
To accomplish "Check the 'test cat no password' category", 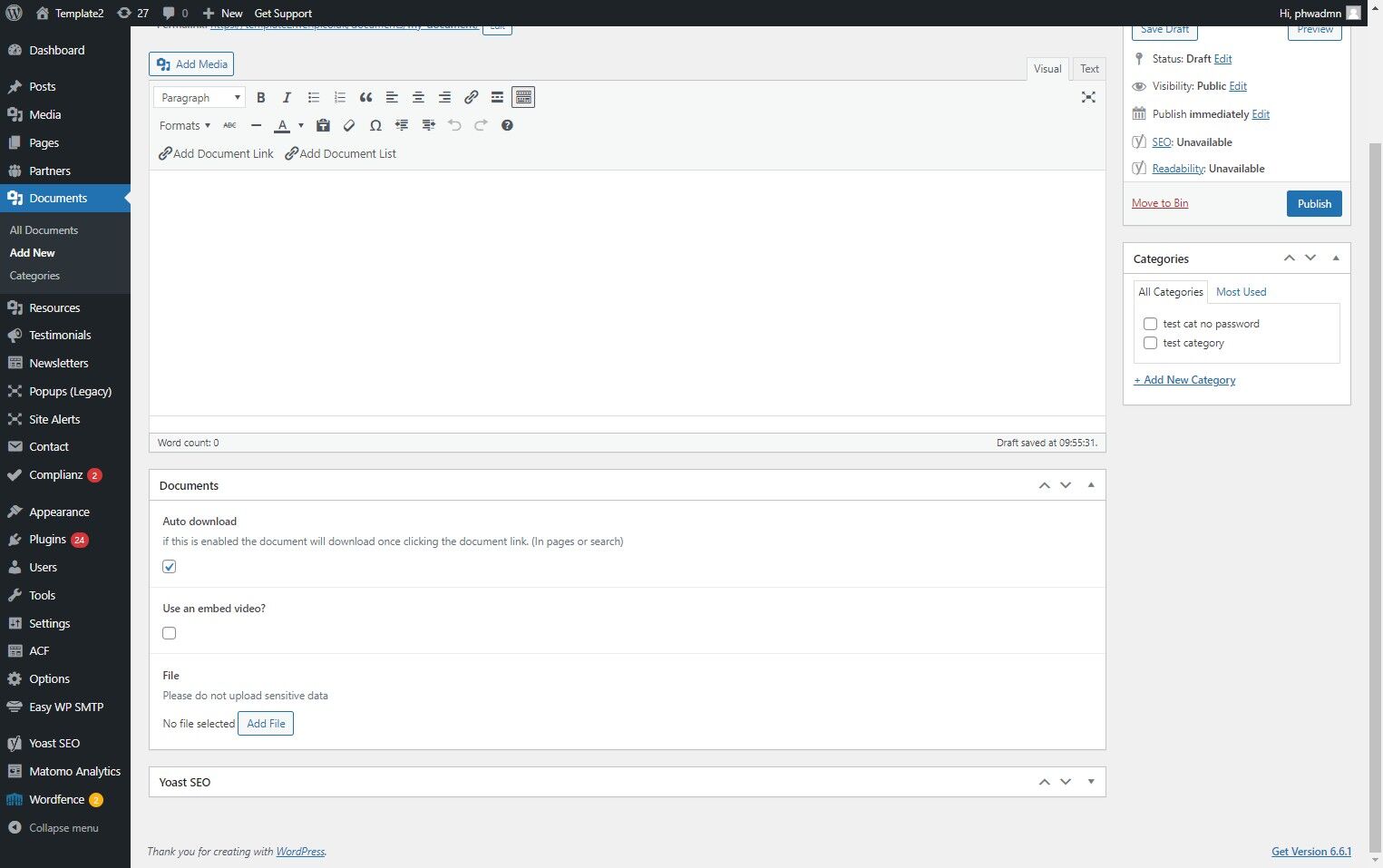I will (x=1150, y=324).
